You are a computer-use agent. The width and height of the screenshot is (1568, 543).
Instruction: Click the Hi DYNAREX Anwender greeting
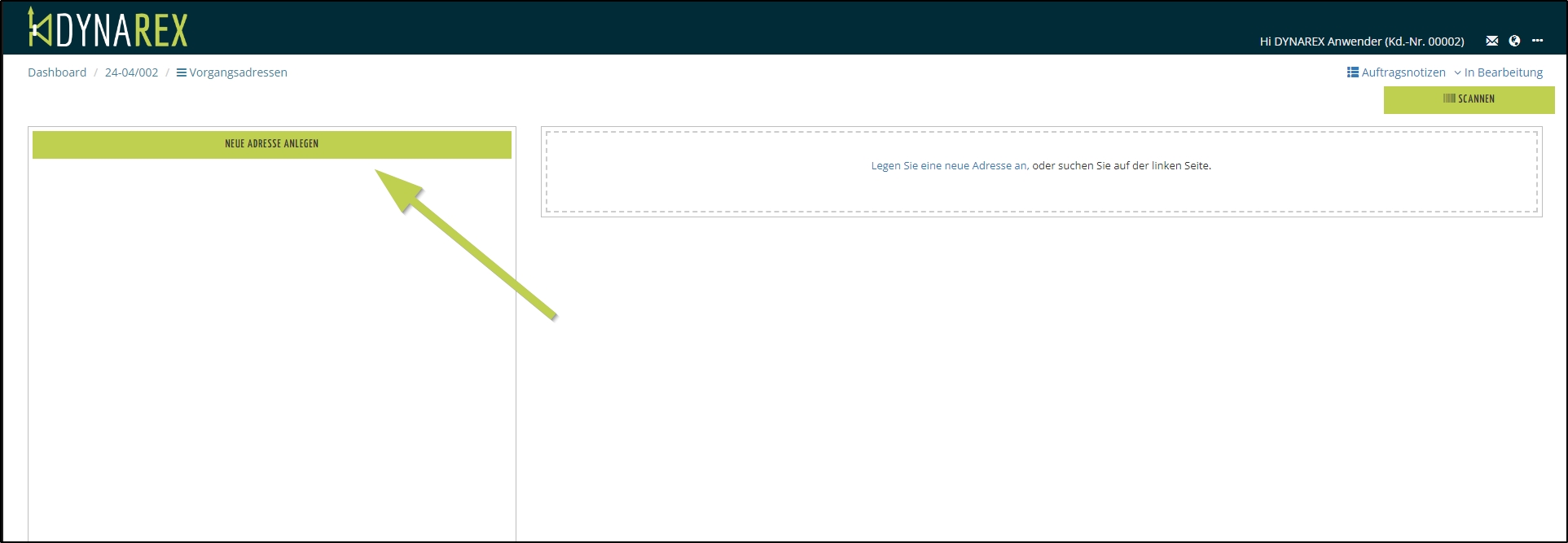(1361, 41)
